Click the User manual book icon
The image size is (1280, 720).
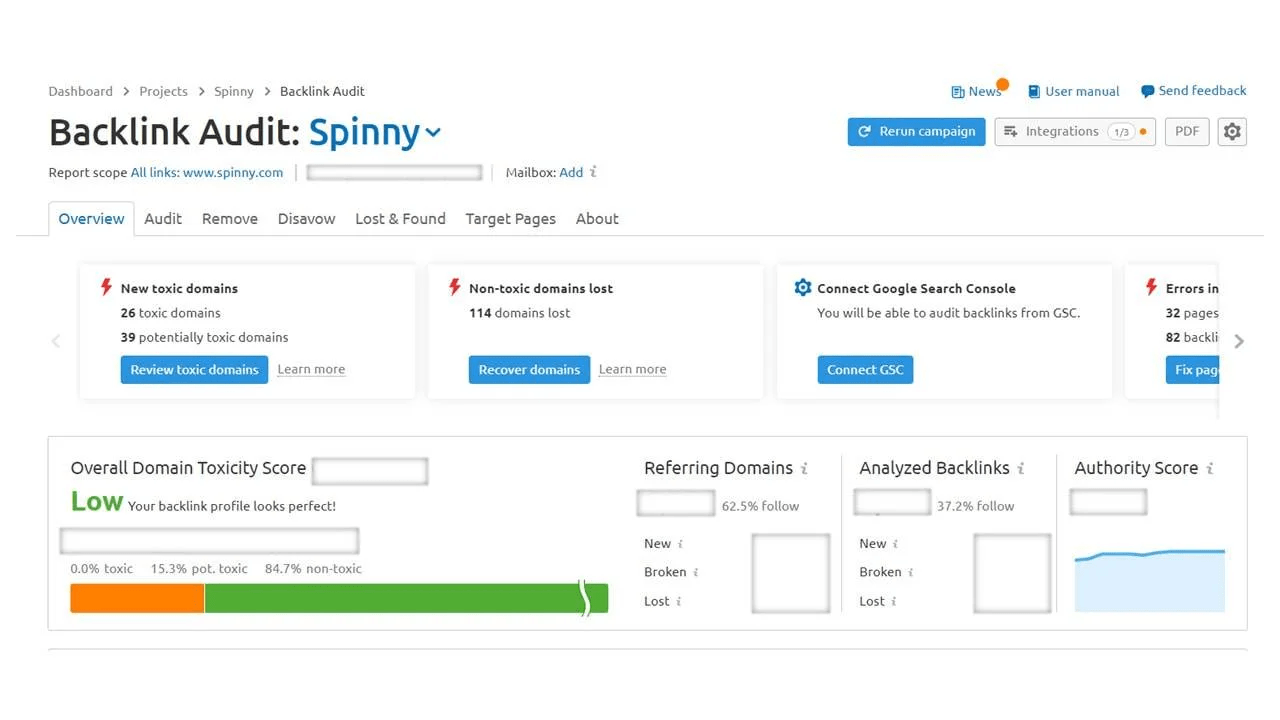coord(1035,91)
